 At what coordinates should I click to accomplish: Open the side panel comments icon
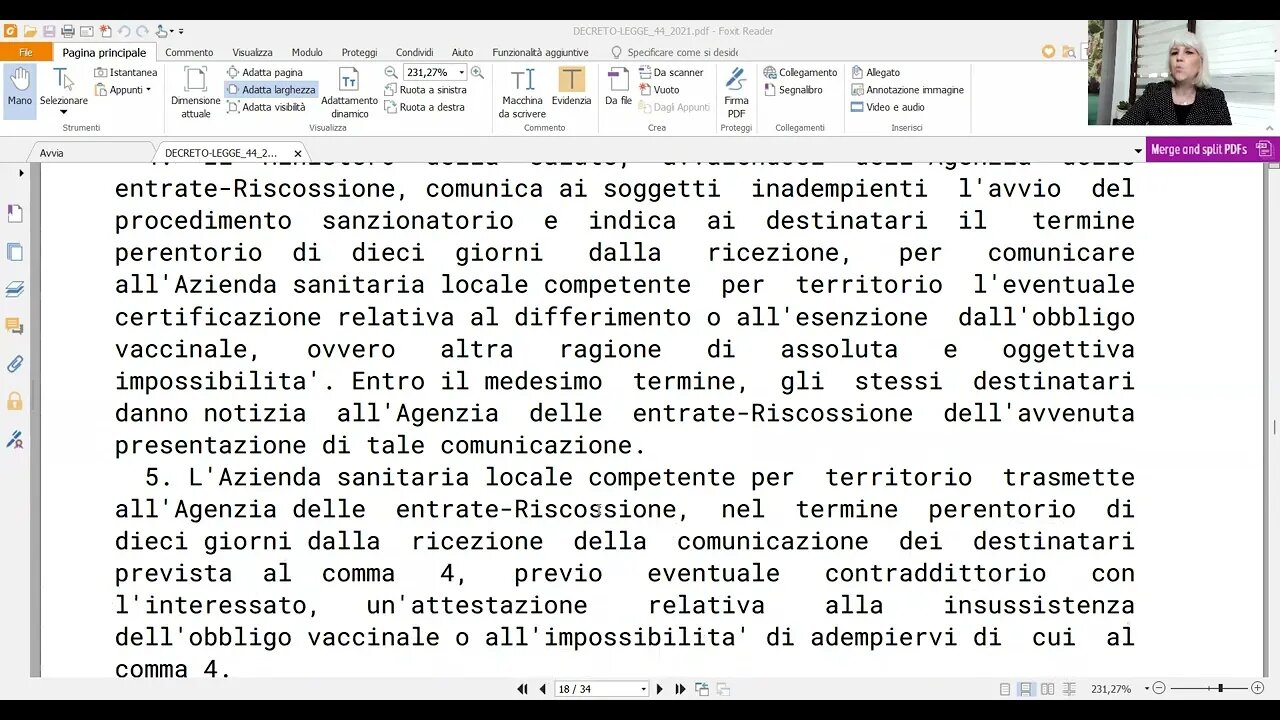[15, 326]
